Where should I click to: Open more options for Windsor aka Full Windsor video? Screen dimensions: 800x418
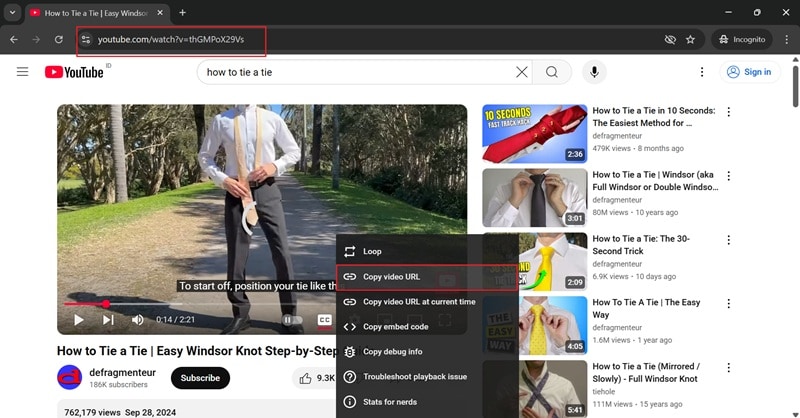(x=729, y=176)
